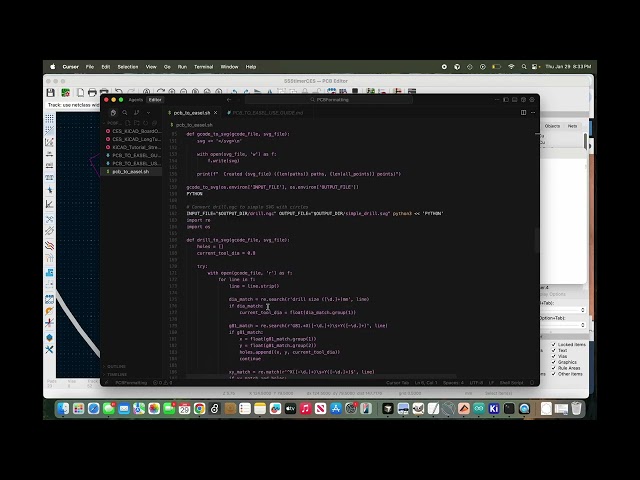The image size is (640, 480).
Task: Switch to PCB_TO_EASEL_USE_GUIDE.md tab
Action: click(266, 113)
